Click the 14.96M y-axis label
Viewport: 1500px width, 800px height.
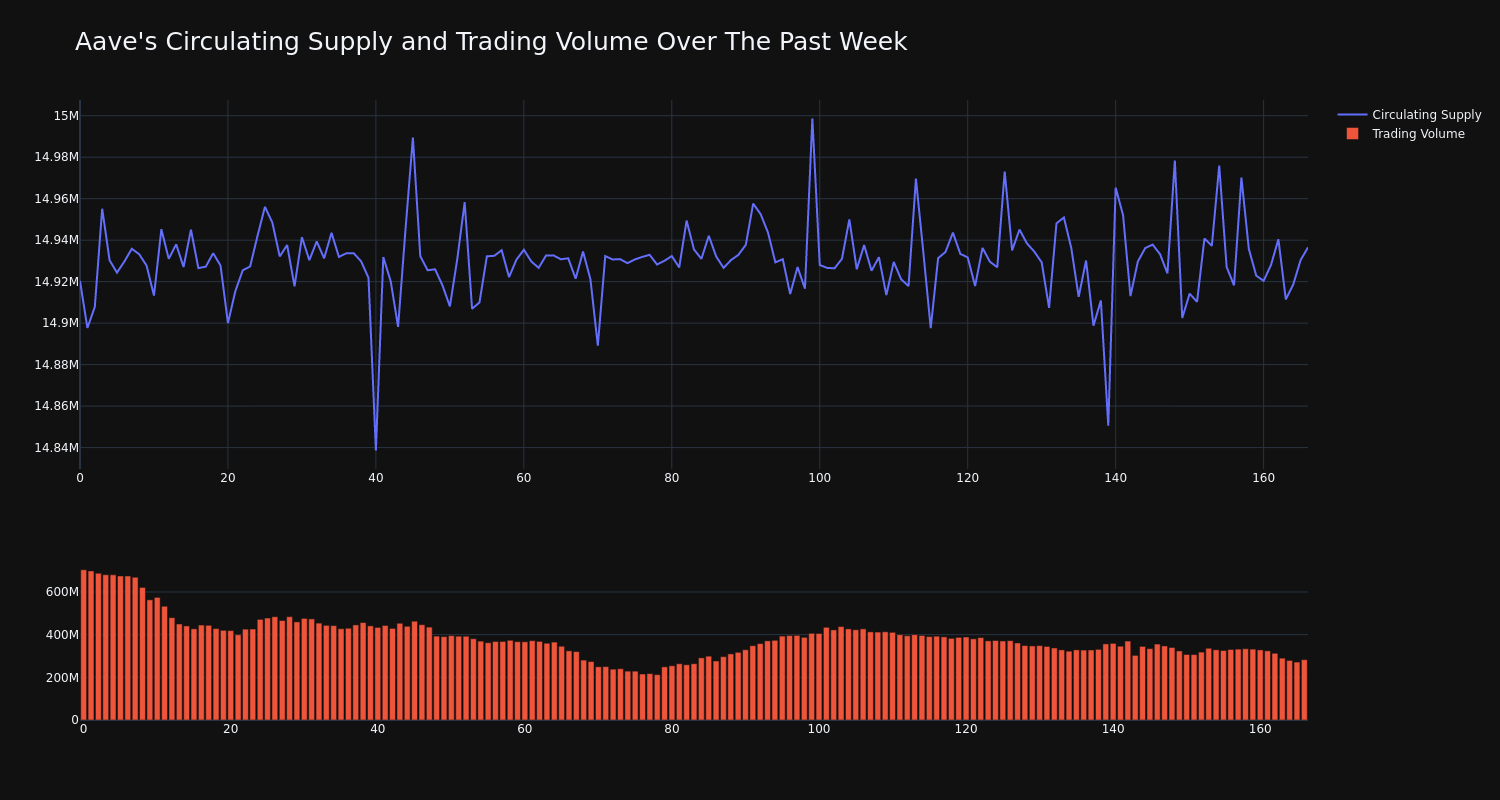(56, 199)
